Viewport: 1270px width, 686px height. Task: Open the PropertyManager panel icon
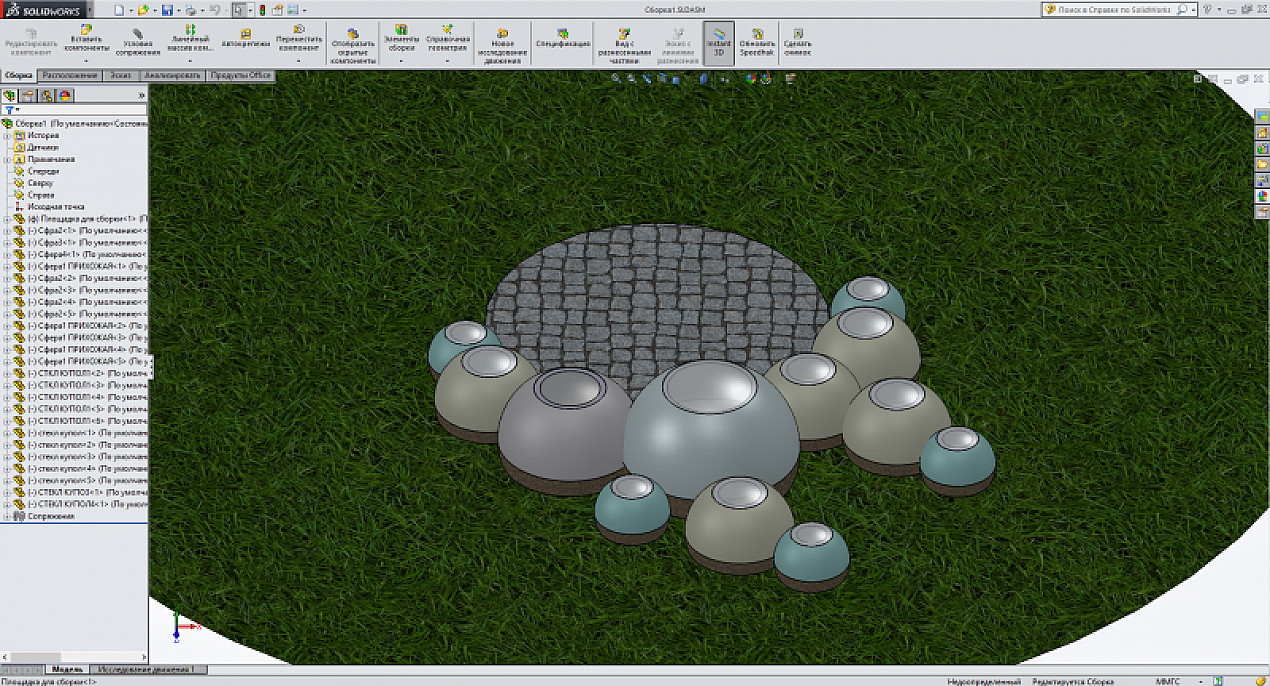tap(28, 95)
